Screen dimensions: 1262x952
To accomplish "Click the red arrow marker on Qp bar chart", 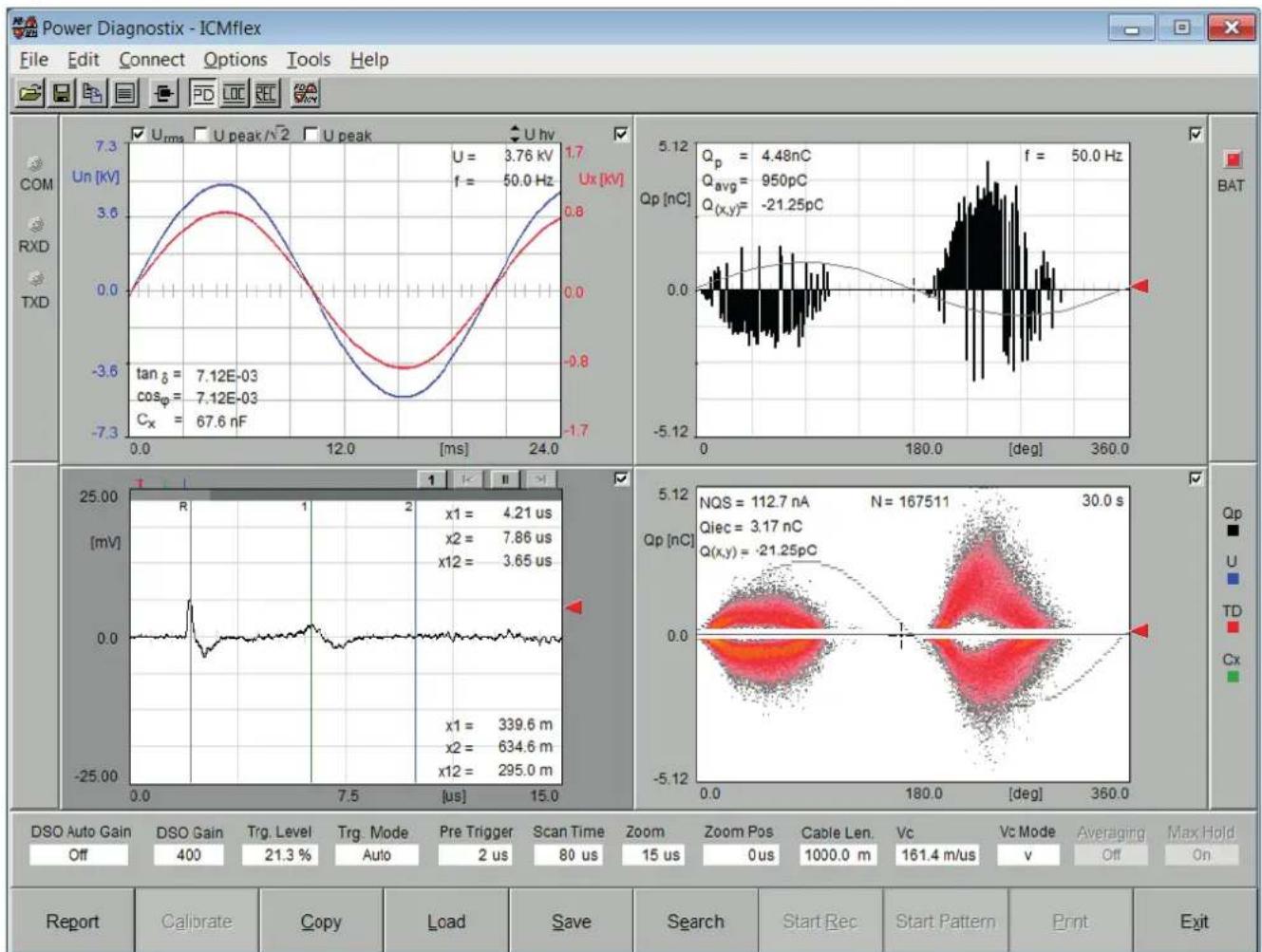I will tap(1139, 286).
